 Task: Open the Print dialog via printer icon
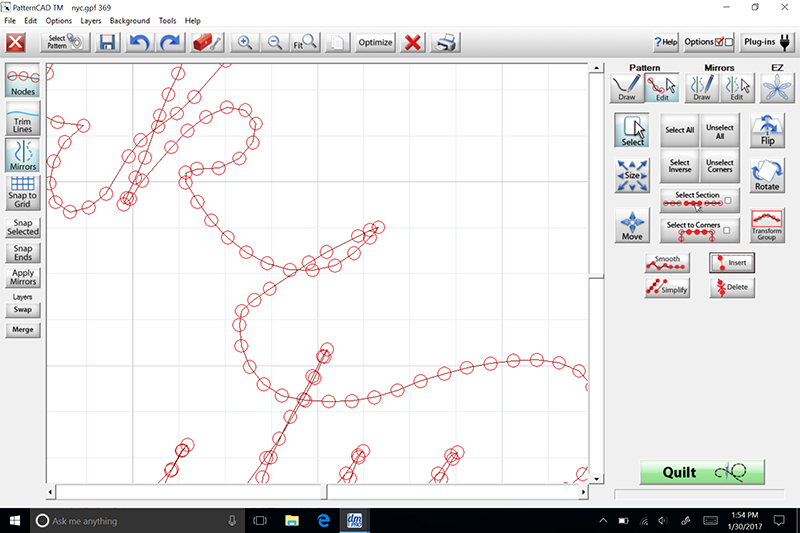tap(448, 43)
